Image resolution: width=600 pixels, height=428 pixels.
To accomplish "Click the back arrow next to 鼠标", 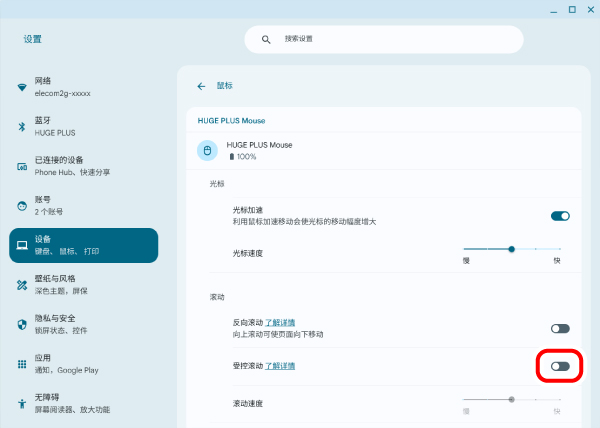I will click(201, 86).
